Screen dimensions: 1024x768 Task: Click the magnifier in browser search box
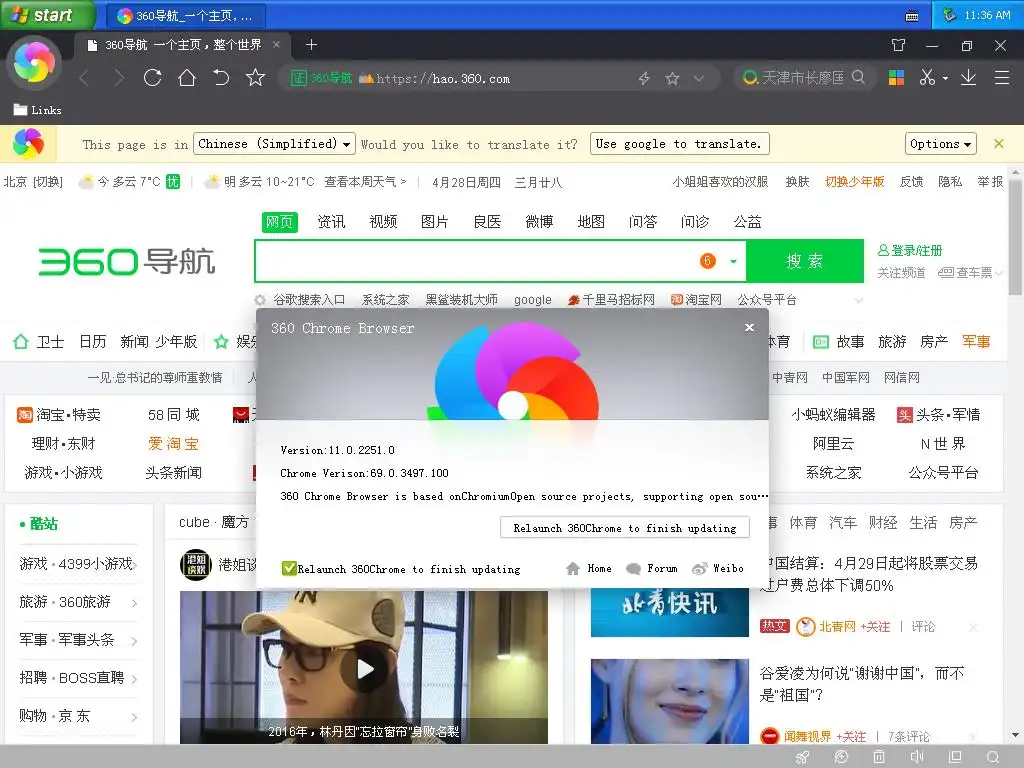(x=859, y=78)
